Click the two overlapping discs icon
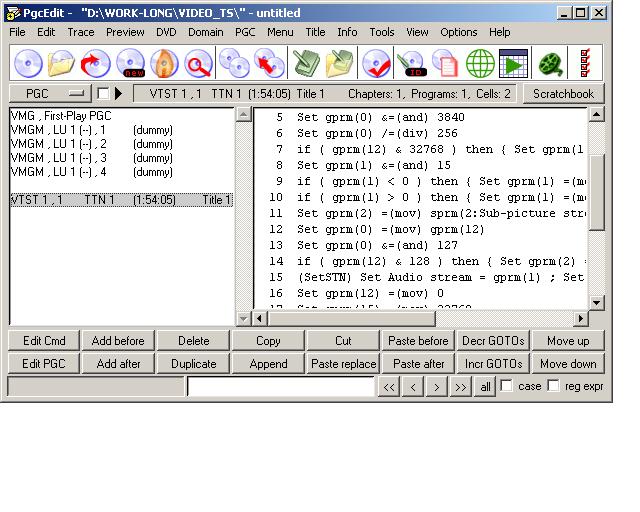This screenshot has width=640, height=512. [234, 63]
